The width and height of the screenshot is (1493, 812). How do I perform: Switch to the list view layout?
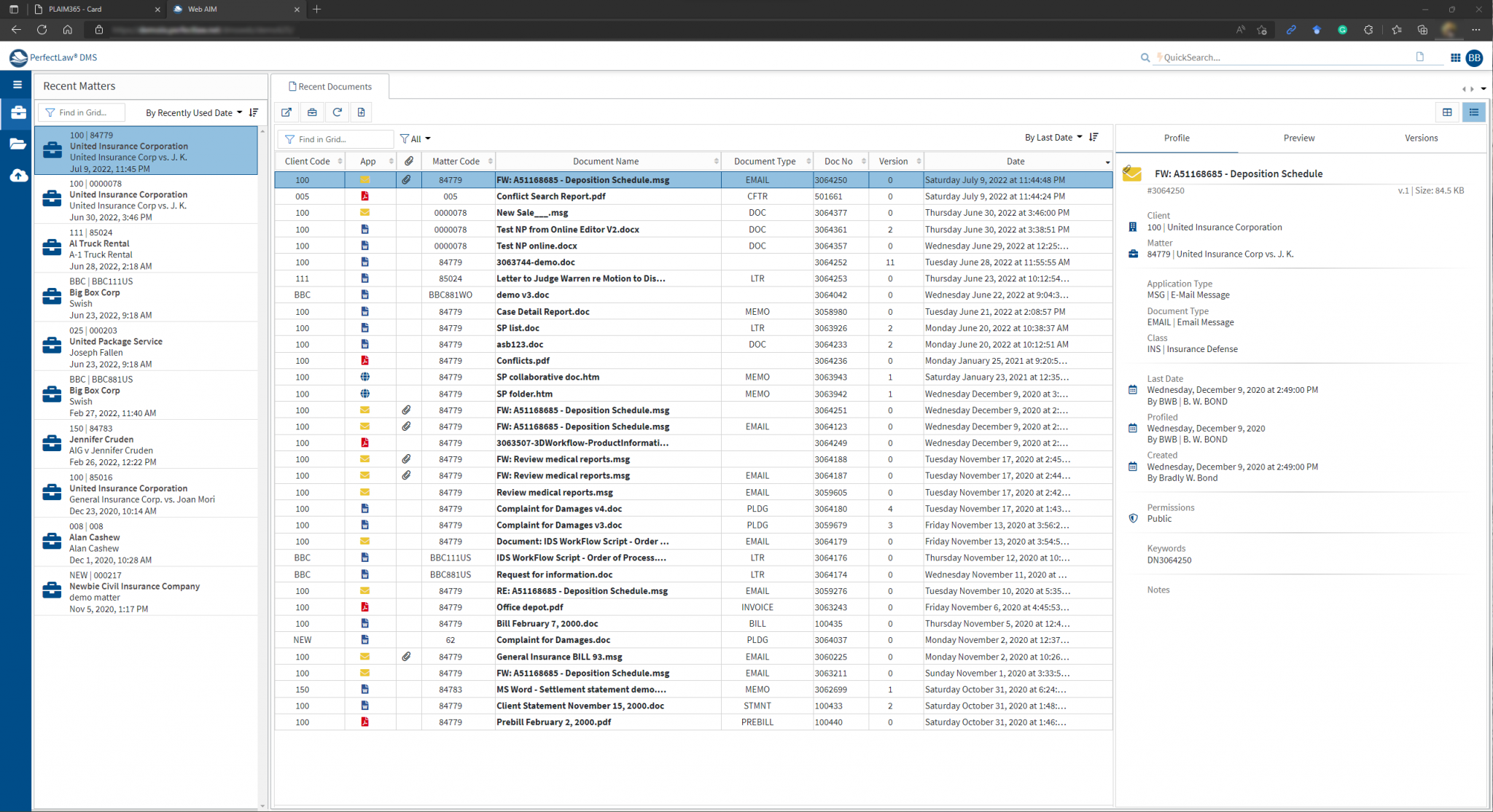(x=1473, y=112)
